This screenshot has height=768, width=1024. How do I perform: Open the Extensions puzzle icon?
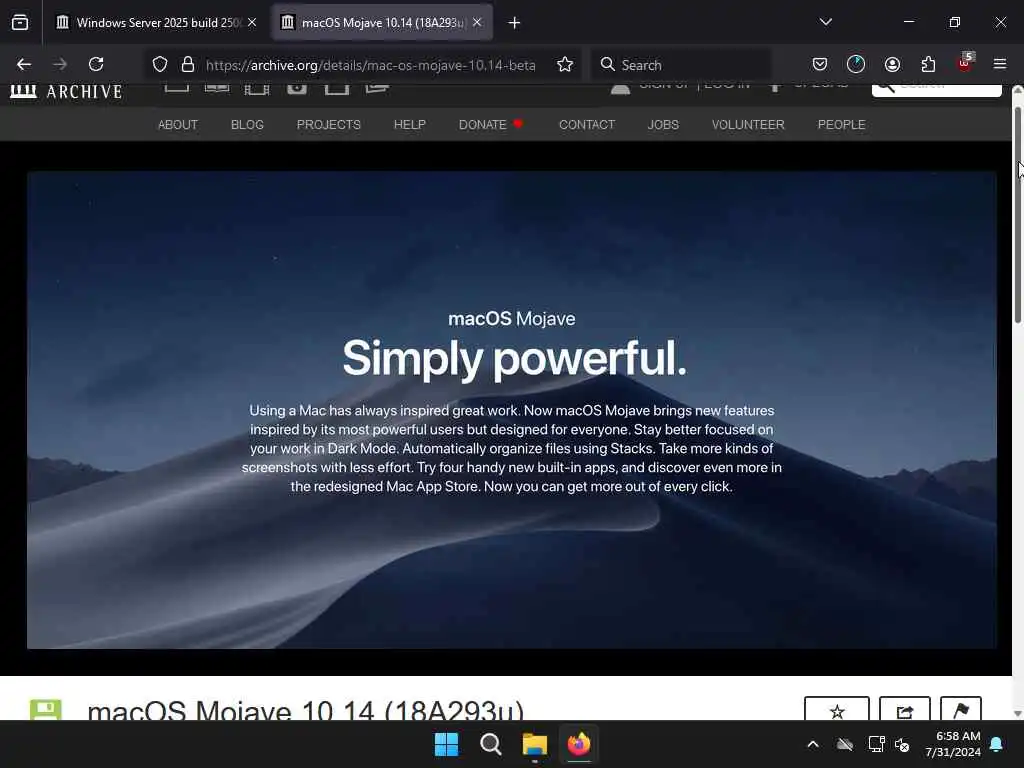click(x=928, y=64)
